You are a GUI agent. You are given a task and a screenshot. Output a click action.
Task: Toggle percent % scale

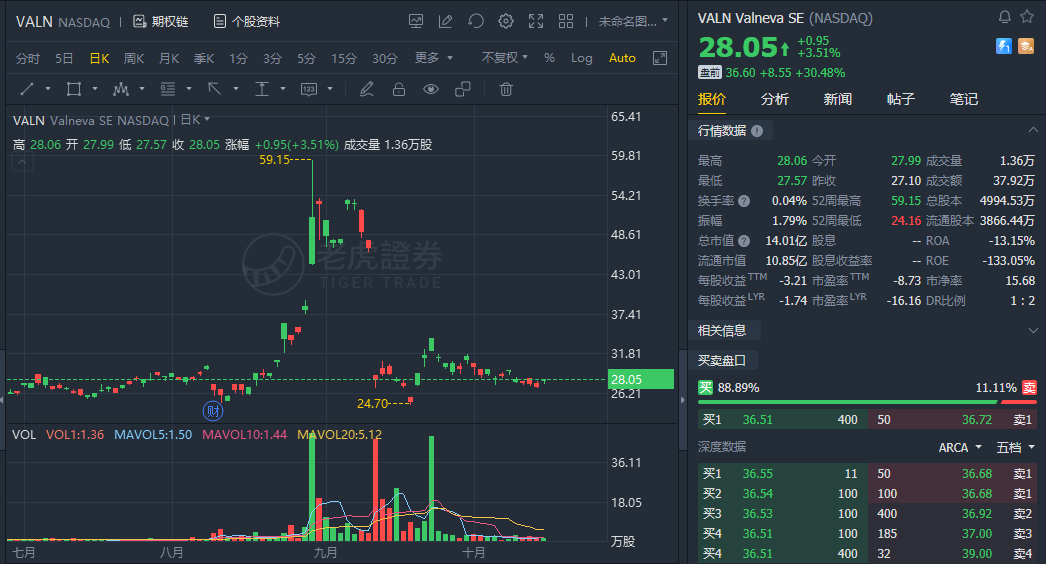click(x=549, y=58)
